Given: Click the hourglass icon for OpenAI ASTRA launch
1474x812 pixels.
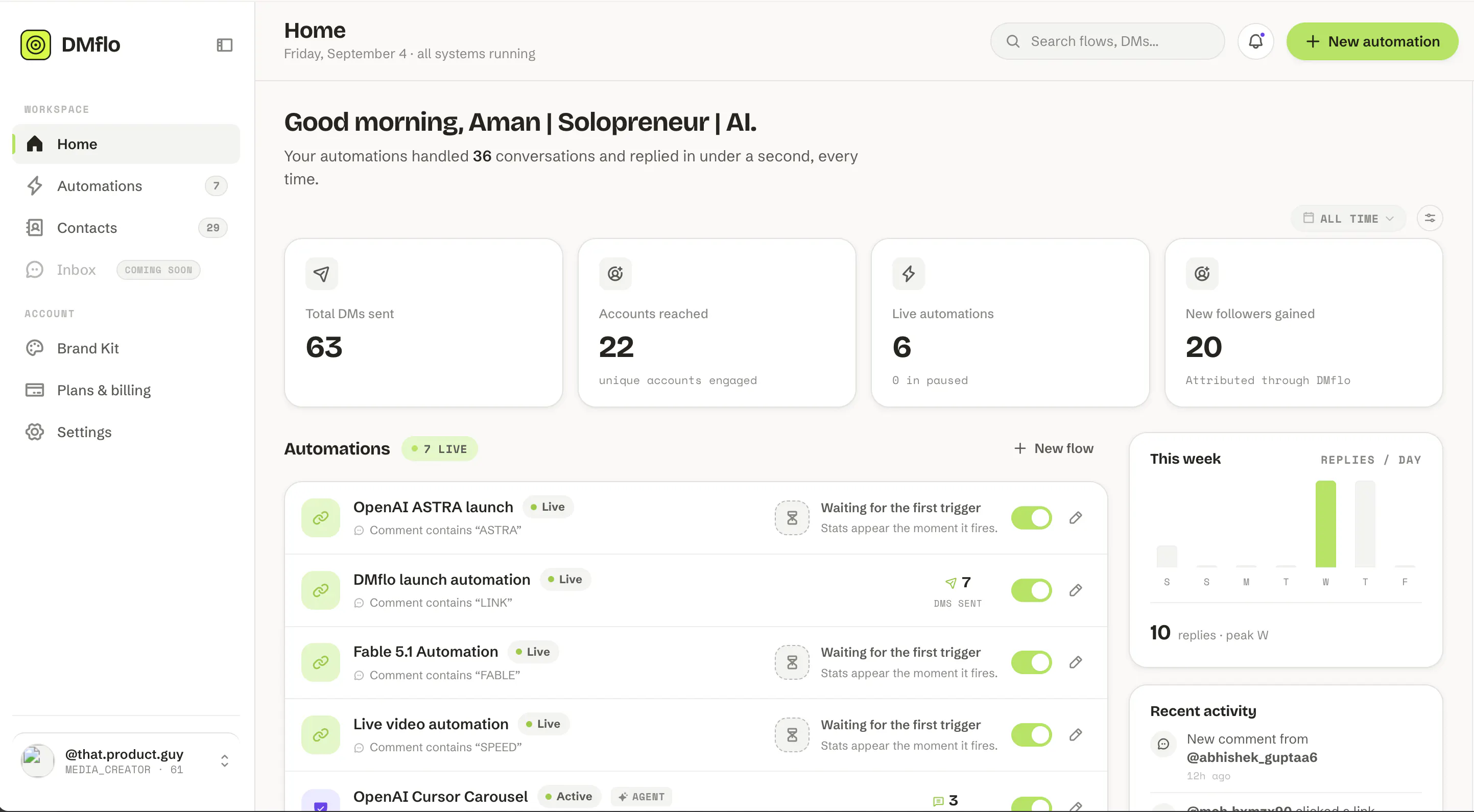Looking at the screenshot, I should point(792,518).
